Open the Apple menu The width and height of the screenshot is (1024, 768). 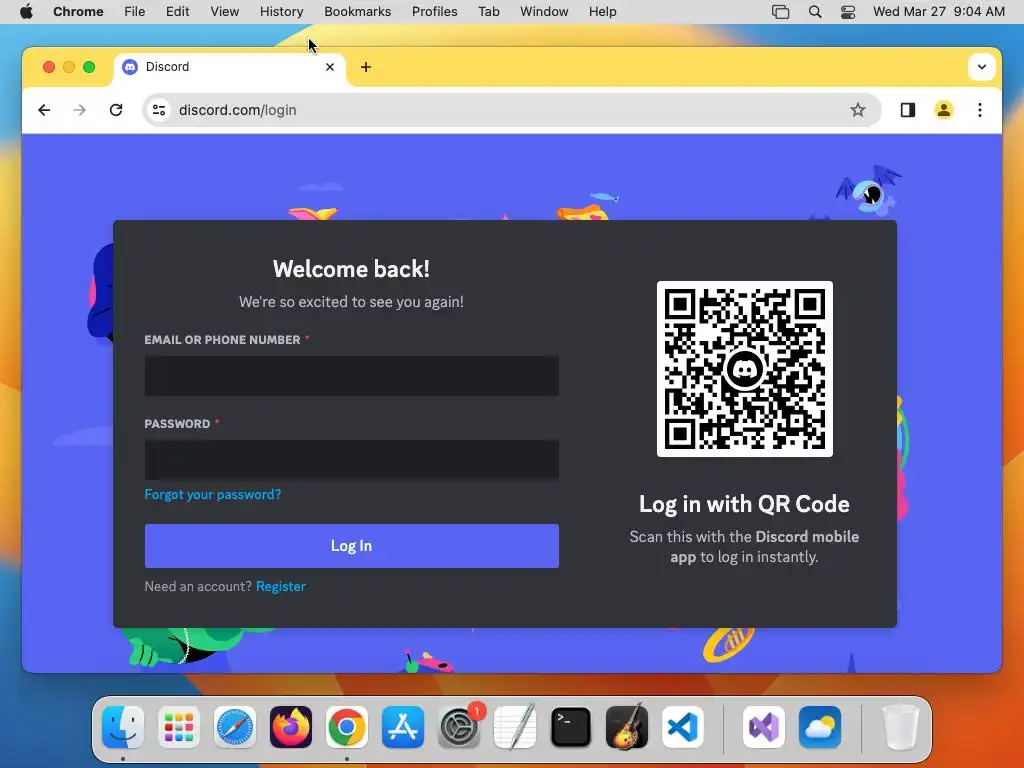click(26, 12)
